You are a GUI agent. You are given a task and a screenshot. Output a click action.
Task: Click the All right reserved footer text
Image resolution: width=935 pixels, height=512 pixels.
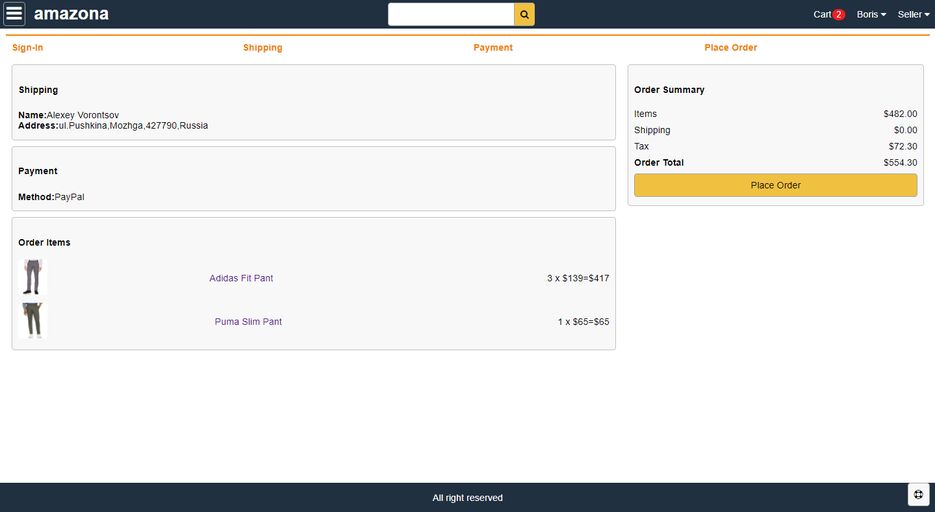coord(467,498)
